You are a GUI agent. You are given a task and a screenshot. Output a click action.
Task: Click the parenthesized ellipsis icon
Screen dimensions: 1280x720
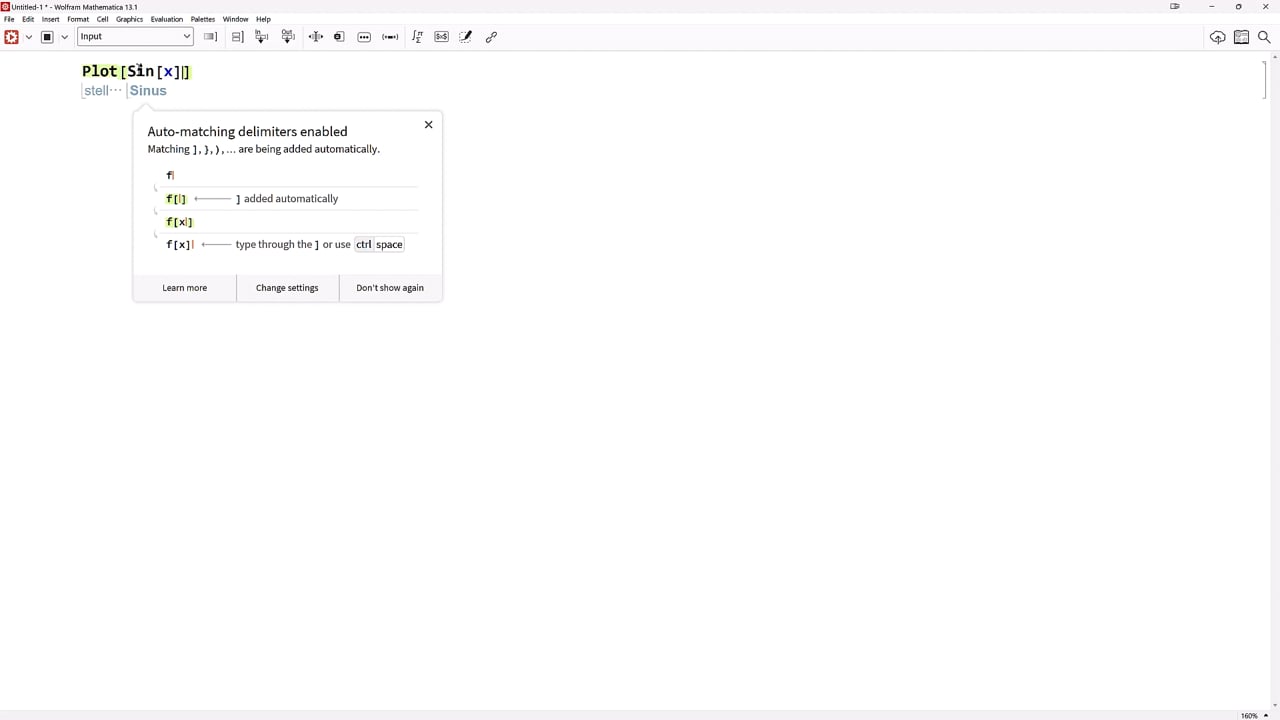click(x=390, y=37)
